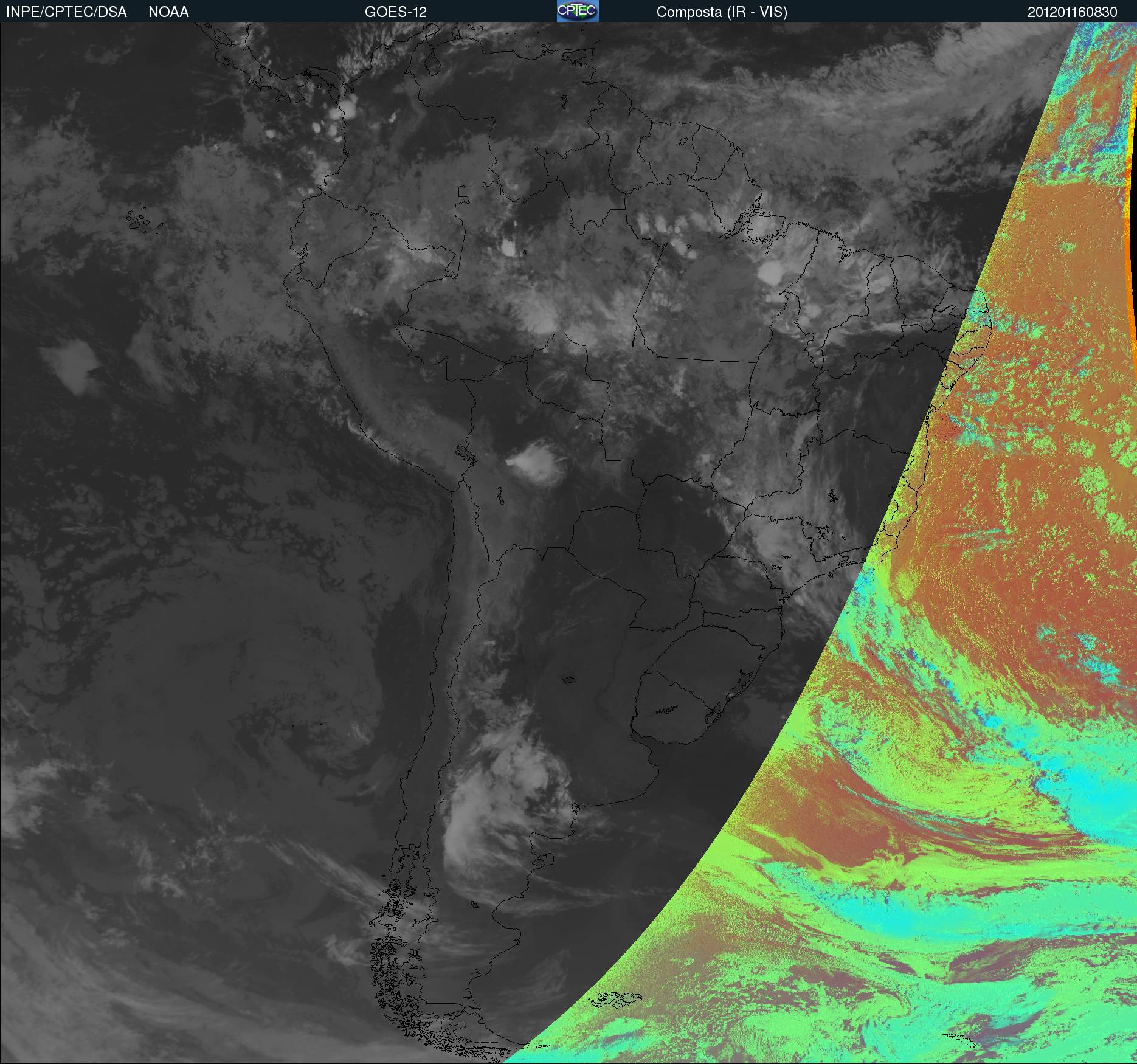Click the CPTEC logo in the header

coord(578,12)
